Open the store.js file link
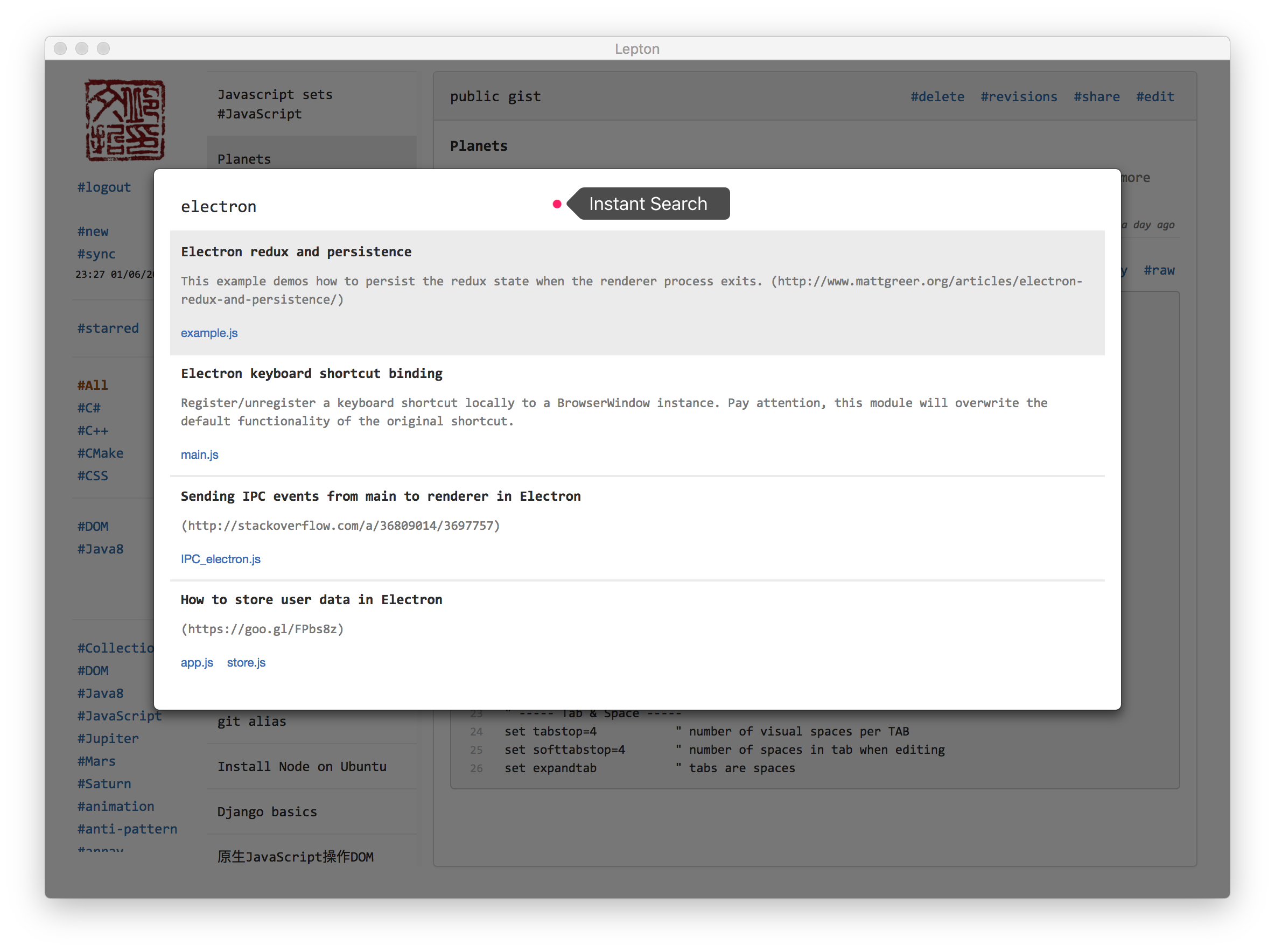 [246, 663]
